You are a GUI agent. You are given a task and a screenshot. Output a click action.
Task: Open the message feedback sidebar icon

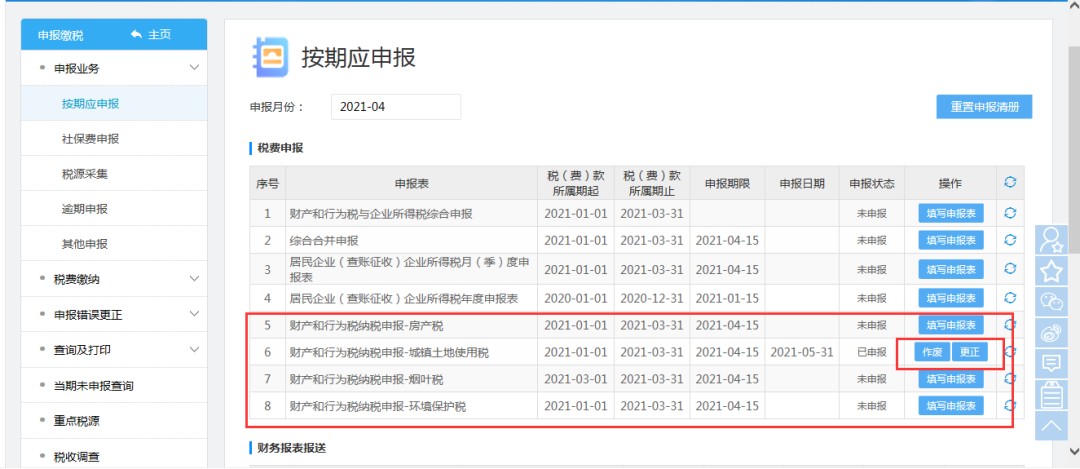click(x=1051, y=363)
